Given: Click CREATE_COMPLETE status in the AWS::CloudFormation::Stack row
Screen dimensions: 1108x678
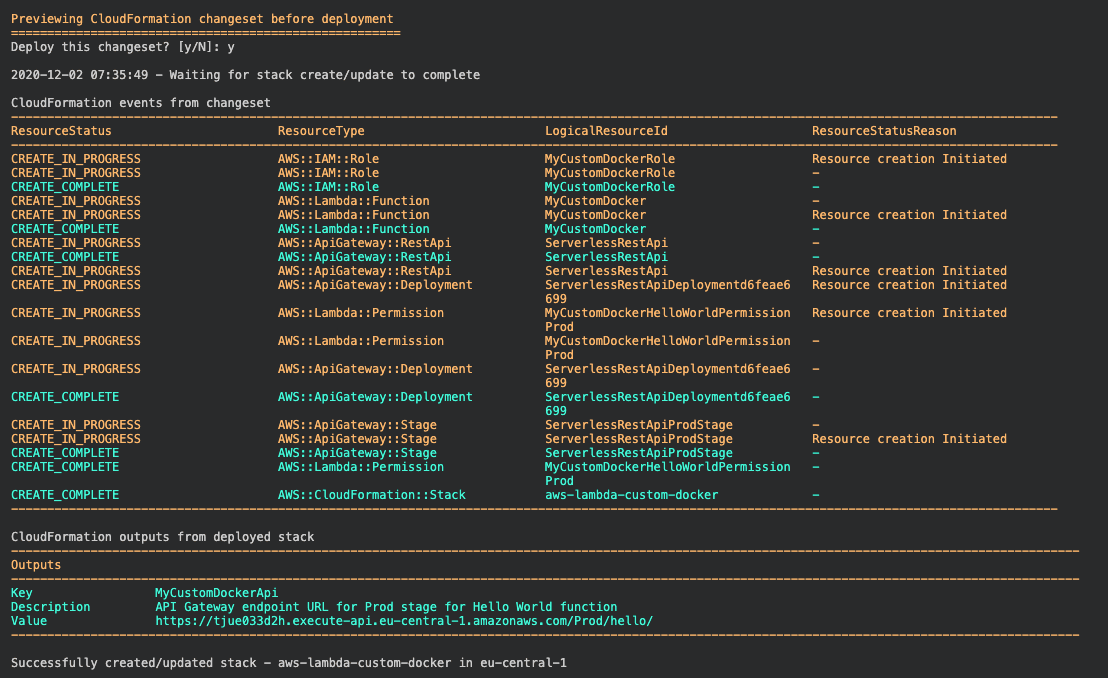Looking at the screenshot, I should tap(65, 495).
